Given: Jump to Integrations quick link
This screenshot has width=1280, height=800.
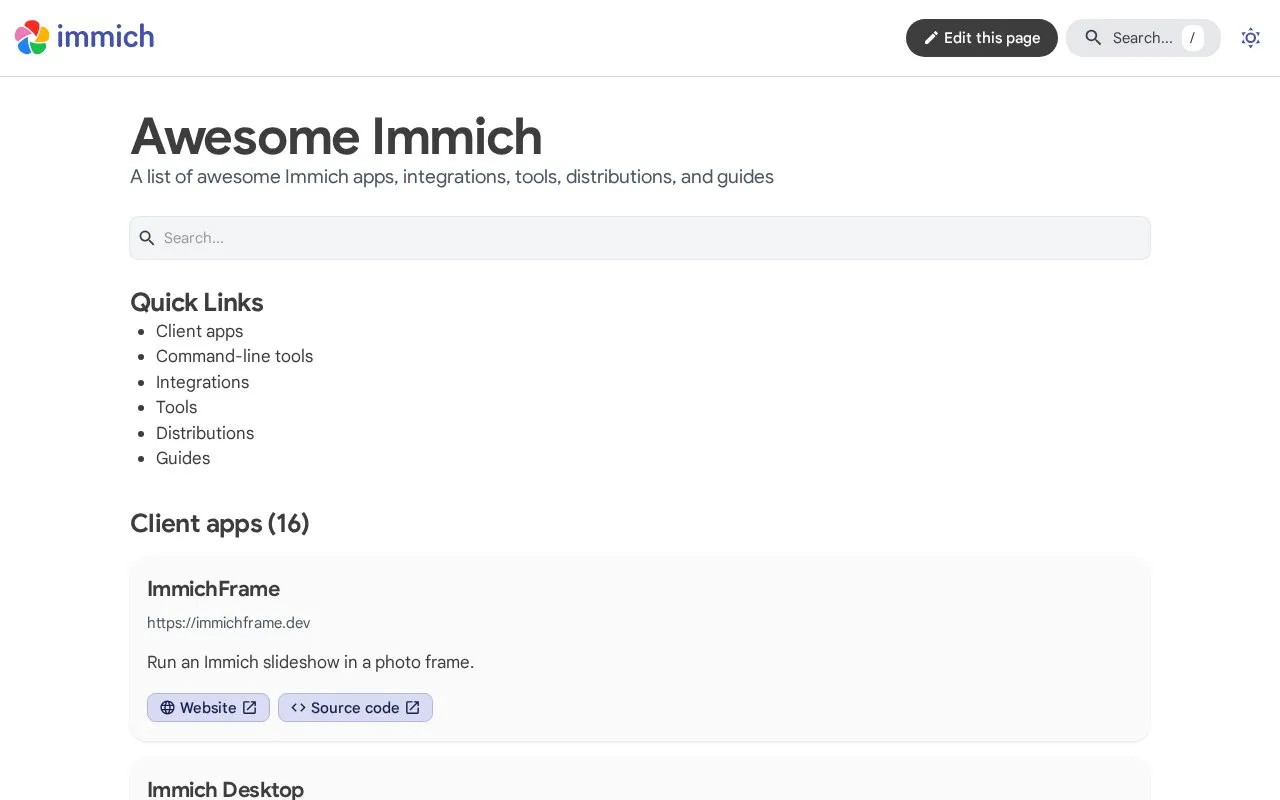Looking at the screenshot, I should pyautogui.click(x=202, y=382).
